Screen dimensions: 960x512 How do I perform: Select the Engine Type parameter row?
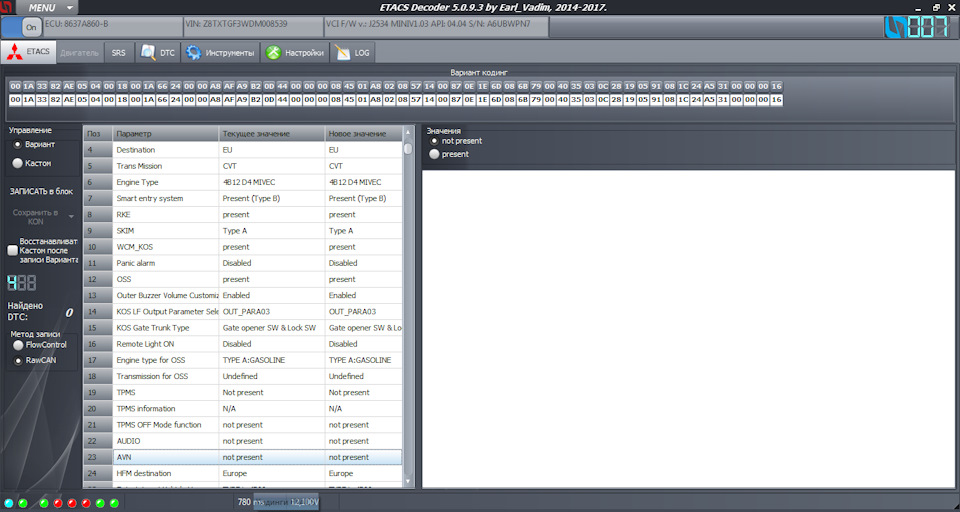[243, 183]
